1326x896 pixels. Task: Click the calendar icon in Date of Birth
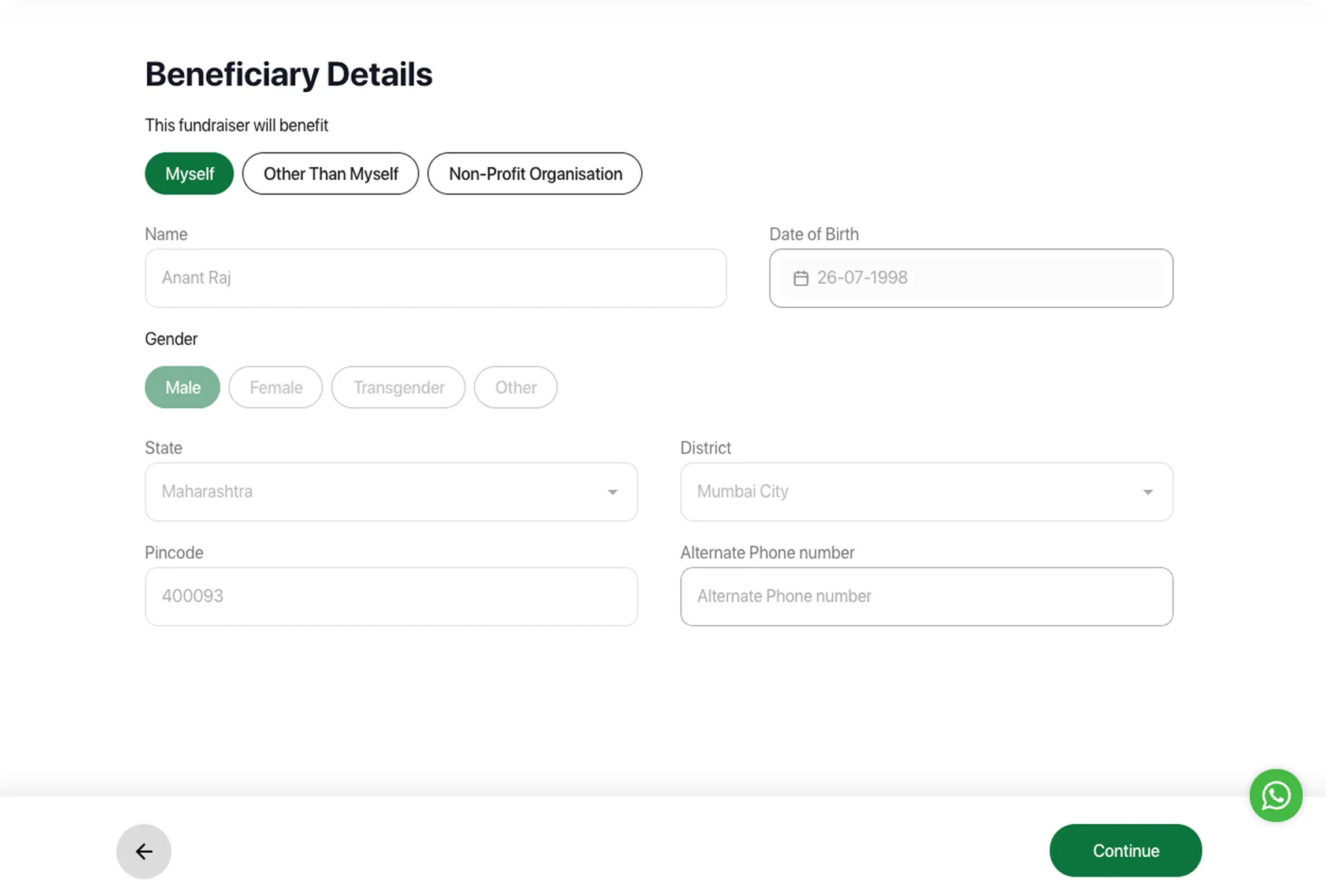pyautogui.click(x=800, y=278)
